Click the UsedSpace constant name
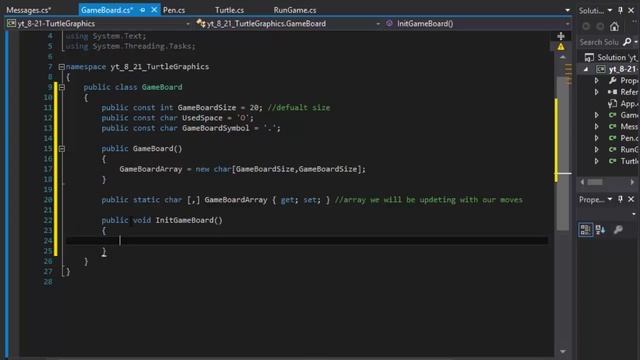This screenshot has height=360, width=640. pos(202,118)
